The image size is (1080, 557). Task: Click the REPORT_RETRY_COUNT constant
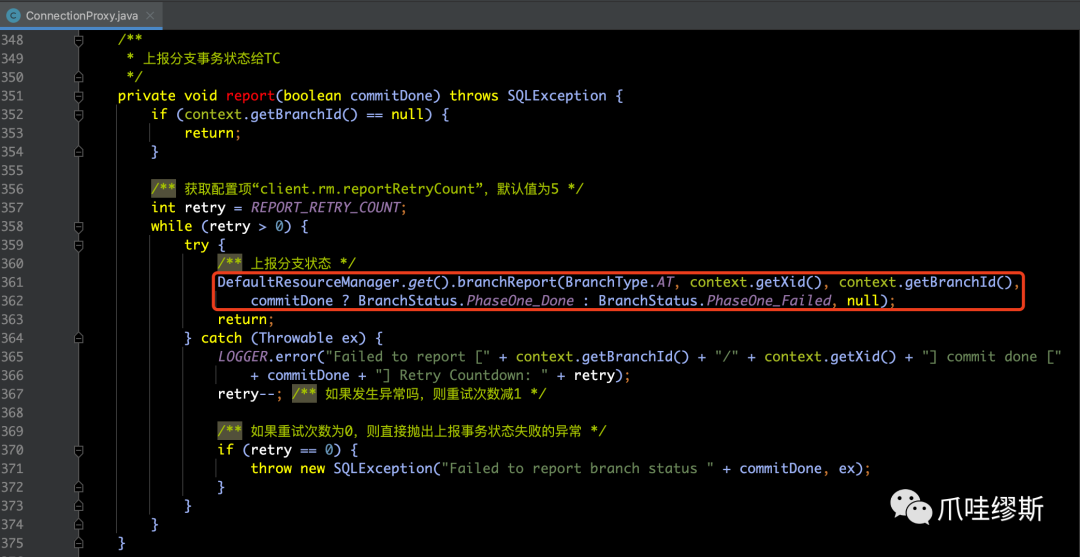click(325, 207)
